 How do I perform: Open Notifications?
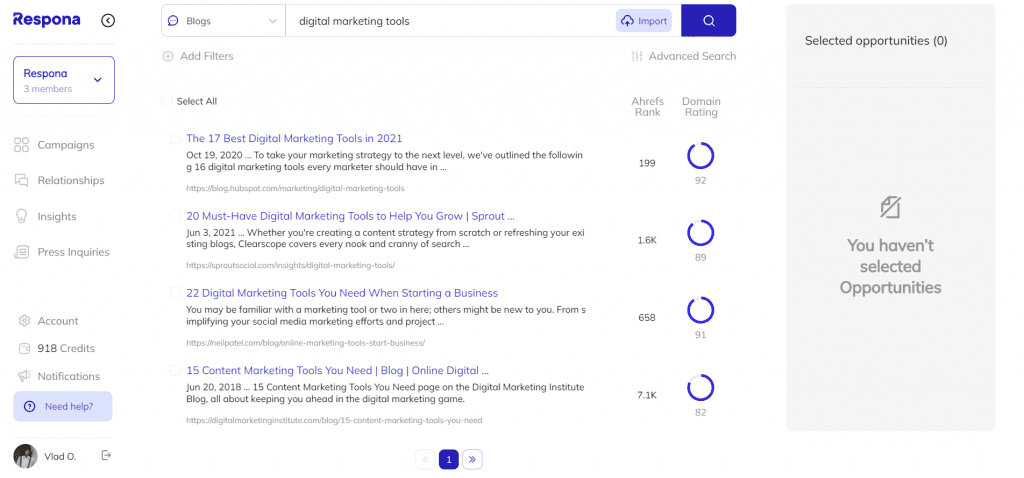click(69, 376)
